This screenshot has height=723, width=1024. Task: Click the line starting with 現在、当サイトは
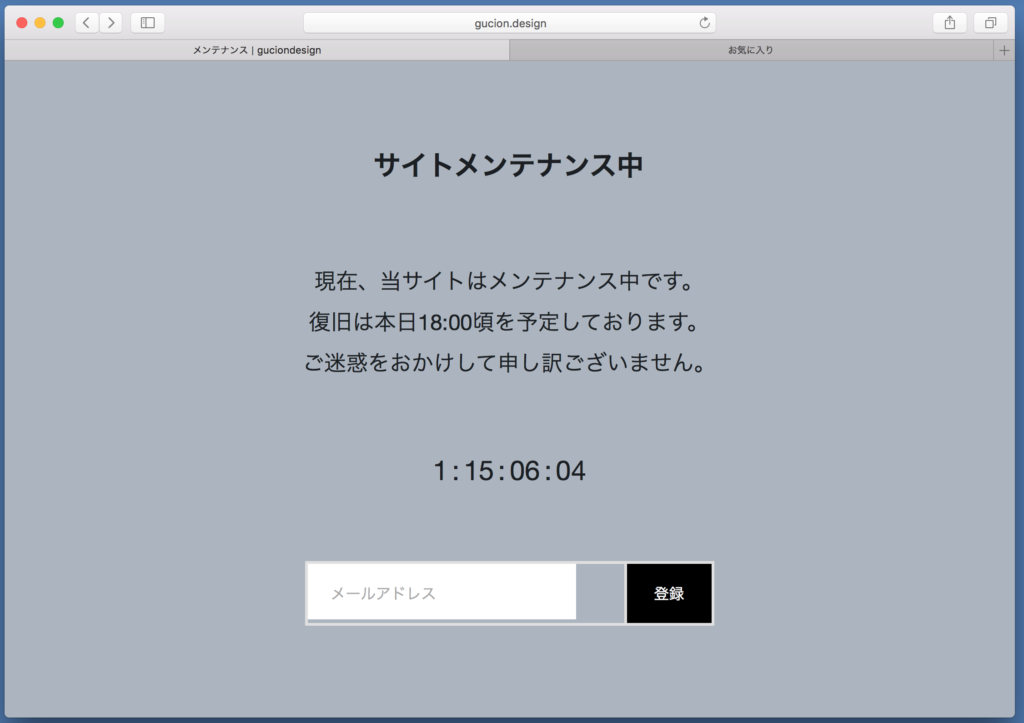pos(504,281)
